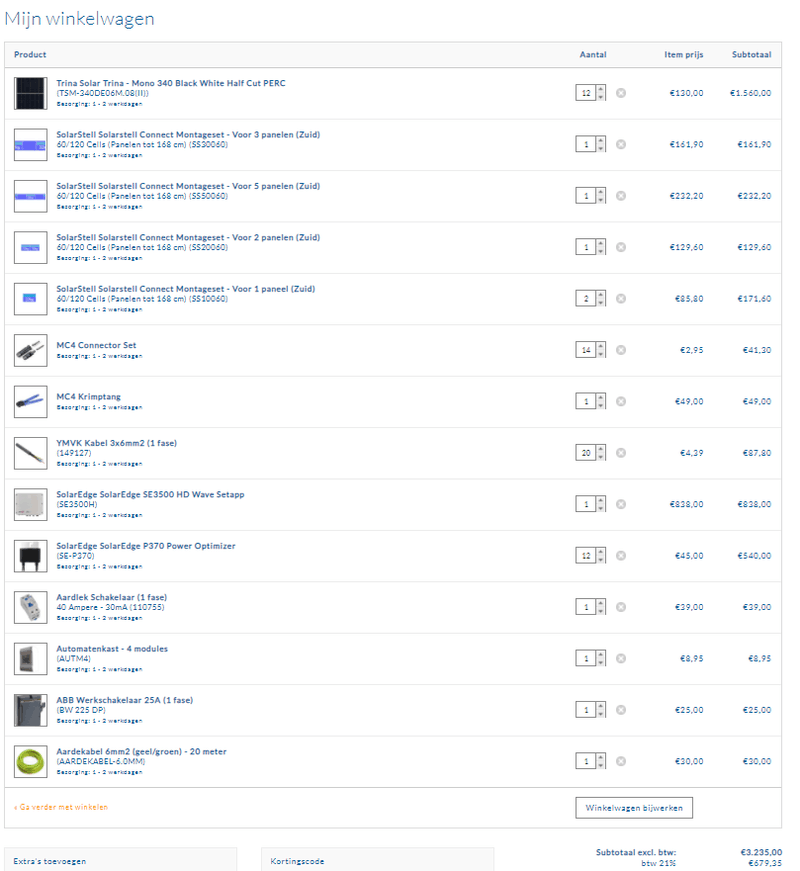Remove the SolarEdge P370 Power Optimizer

(621, 555)
